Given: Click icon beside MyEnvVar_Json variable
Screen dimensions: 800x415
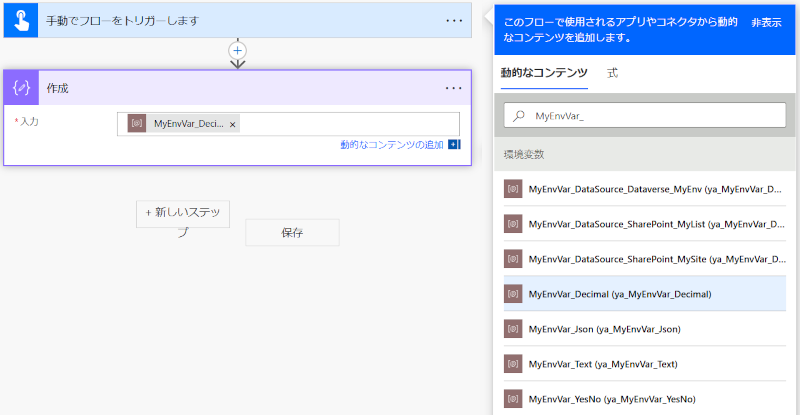Looking at the screenshot, I should click(x=514, y=328).
